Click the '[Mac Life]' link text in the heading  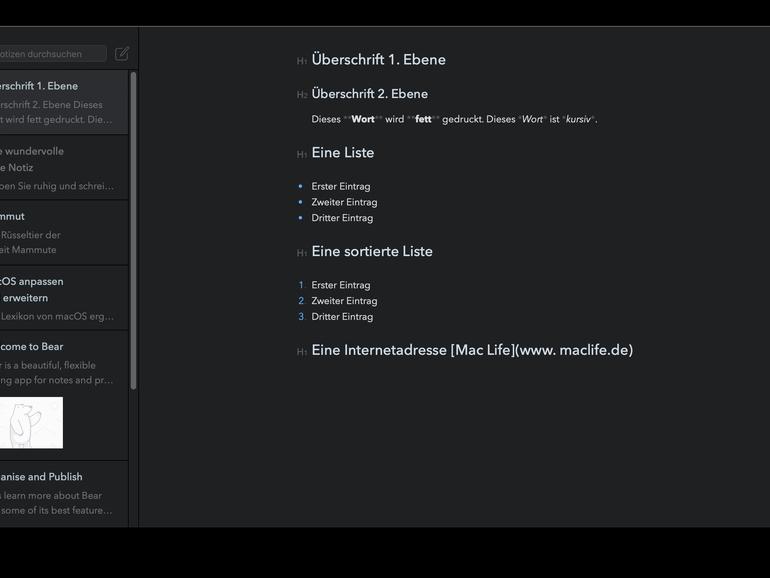(x=482, y=350)
